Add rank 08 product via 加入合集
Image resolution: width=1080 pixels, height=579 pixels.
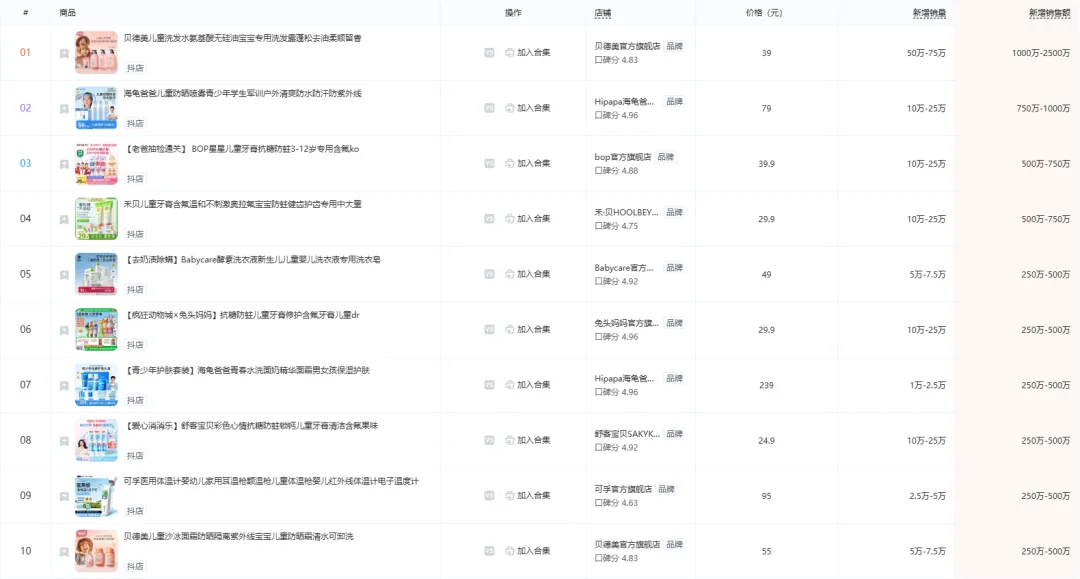point(528,440)
